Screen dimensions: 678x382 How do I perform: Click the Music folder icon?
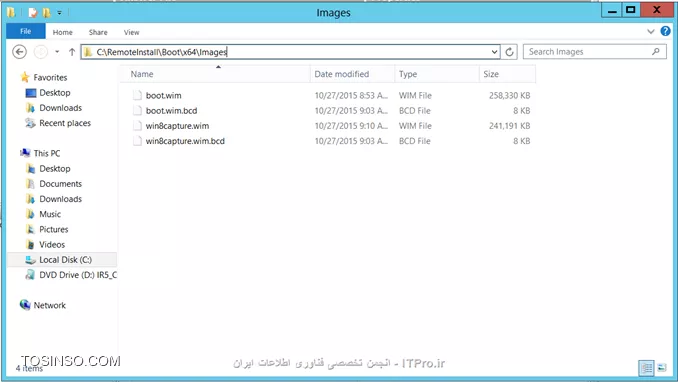click(30, 214)
